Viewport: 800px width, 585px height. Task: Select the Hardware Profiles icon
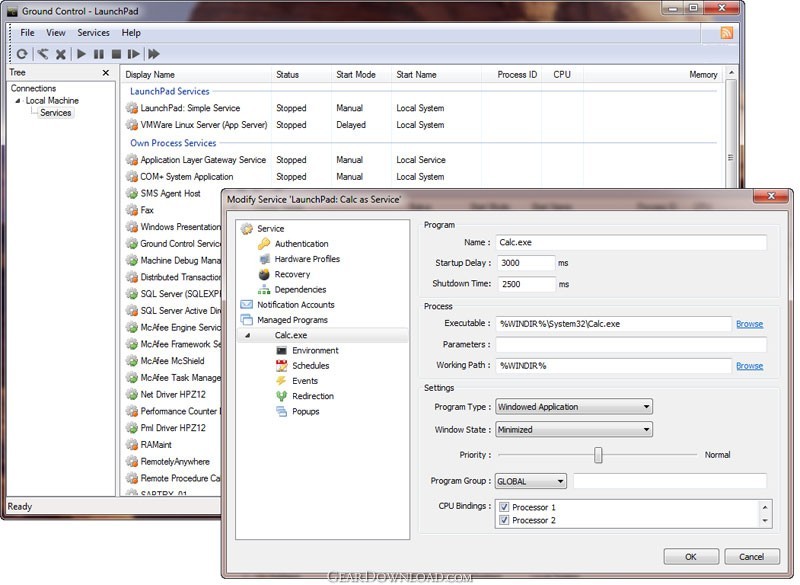pos(264,259)
